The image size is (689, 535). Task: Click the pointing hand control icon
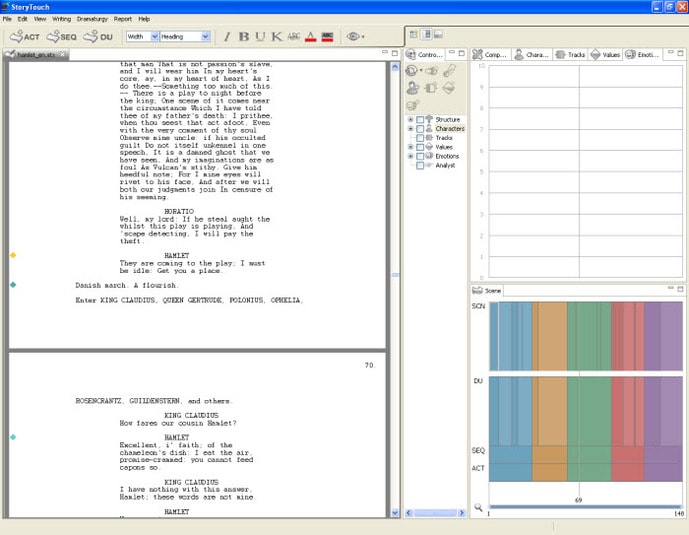click(432, 71)
